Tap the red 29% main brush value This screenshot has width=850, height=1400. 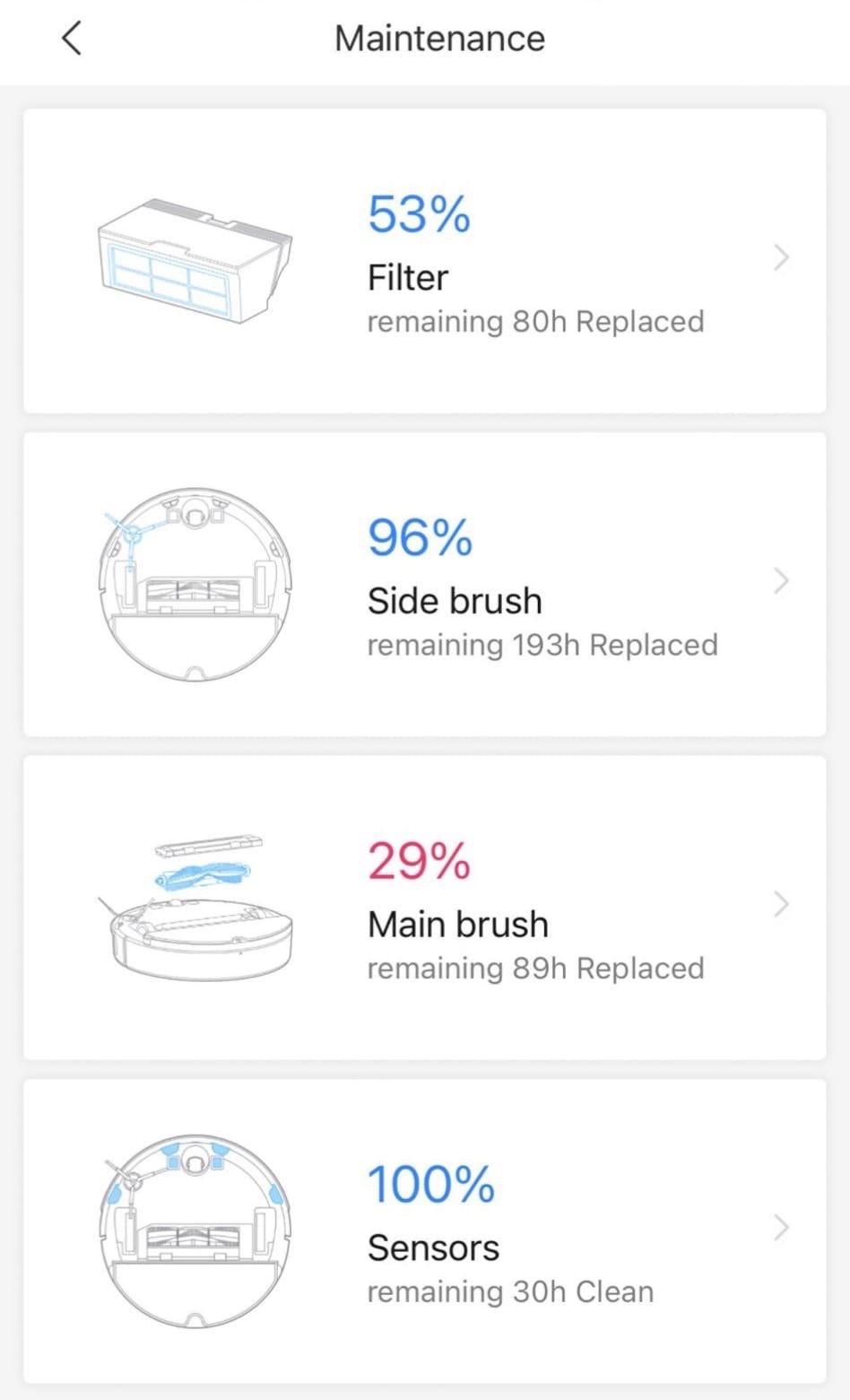point(419,862)
